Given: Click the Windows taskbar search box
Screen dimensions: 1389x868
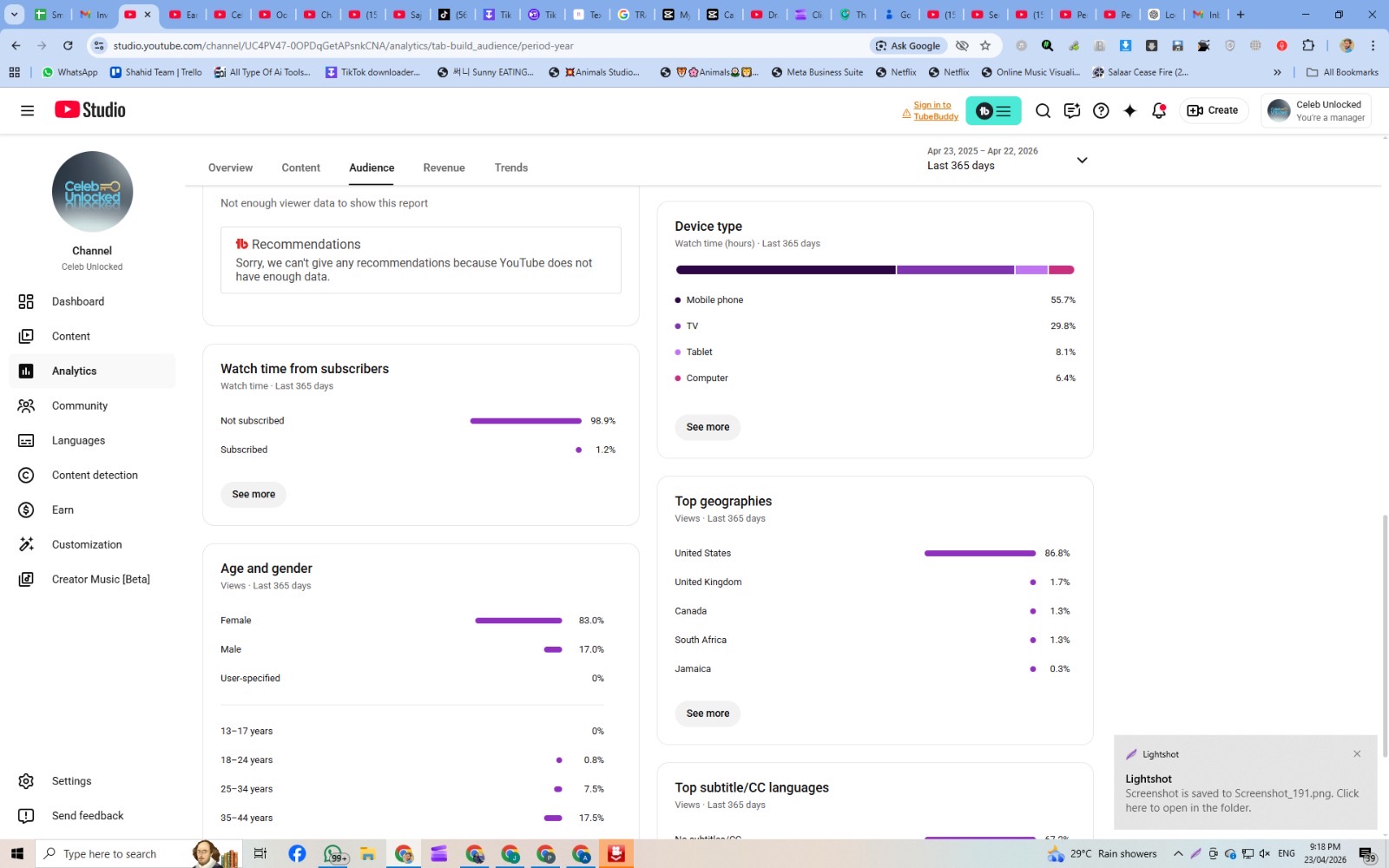Looking at the screenshot, I should 117,854.
